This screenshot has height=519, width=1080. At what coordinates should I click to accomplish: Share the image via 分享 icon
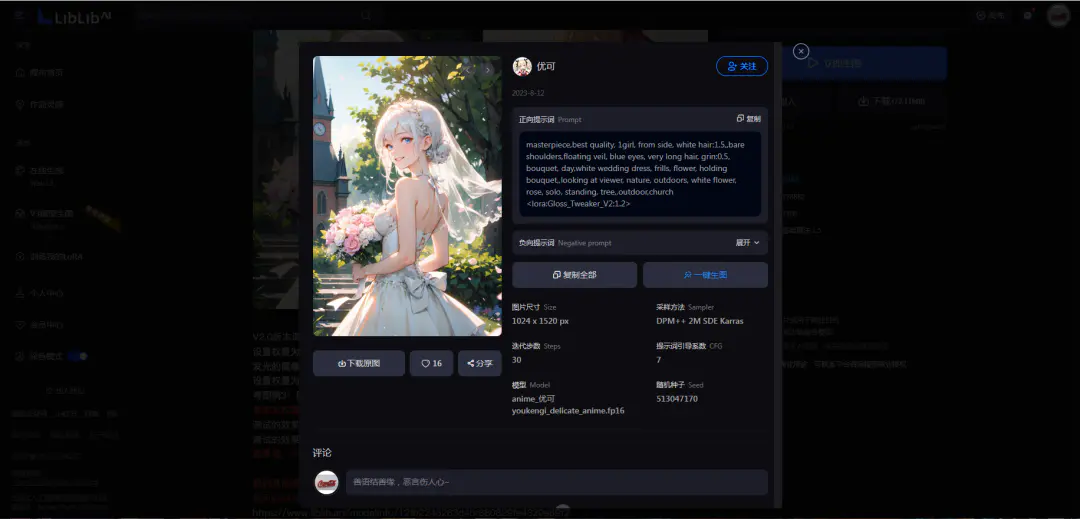point(479,363)
